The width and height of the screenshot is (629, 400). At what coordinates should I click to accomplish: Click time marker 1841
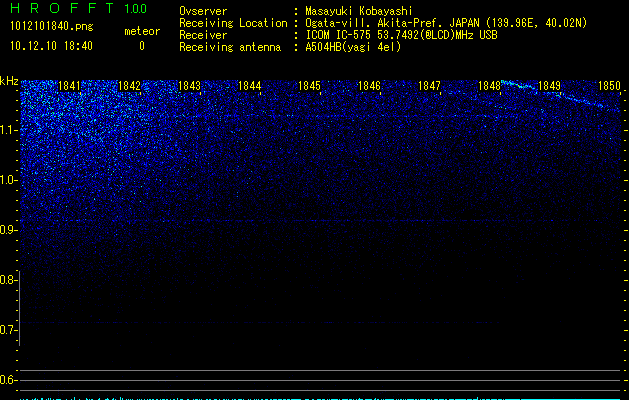(69, 86)
